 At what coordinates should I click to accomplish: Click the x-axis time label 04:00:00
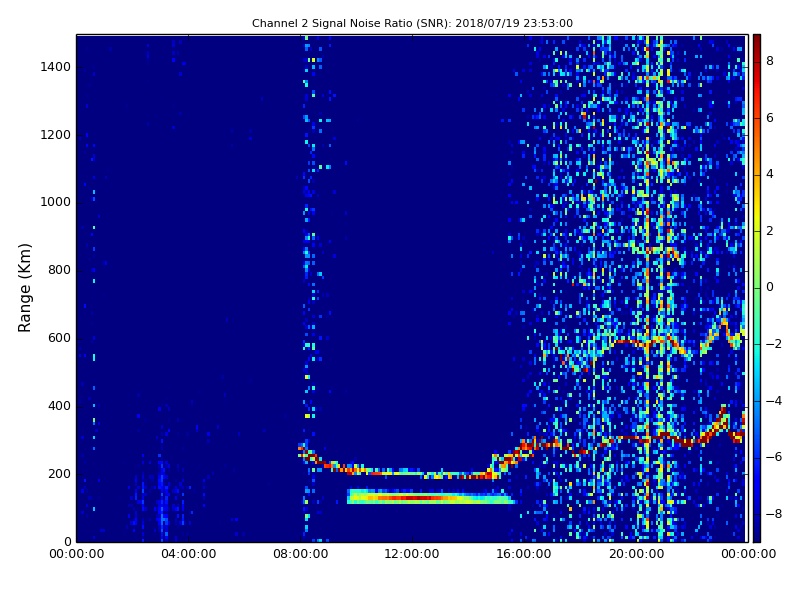tap(189, 554)
